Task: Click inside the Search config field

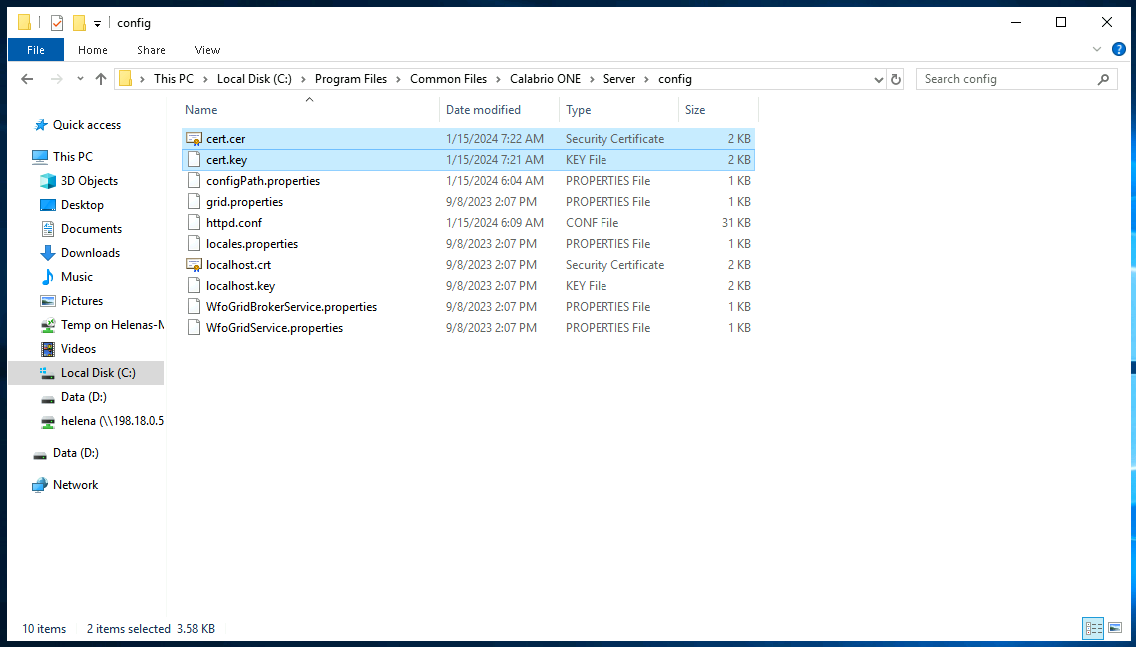Action: point(1003,79)
